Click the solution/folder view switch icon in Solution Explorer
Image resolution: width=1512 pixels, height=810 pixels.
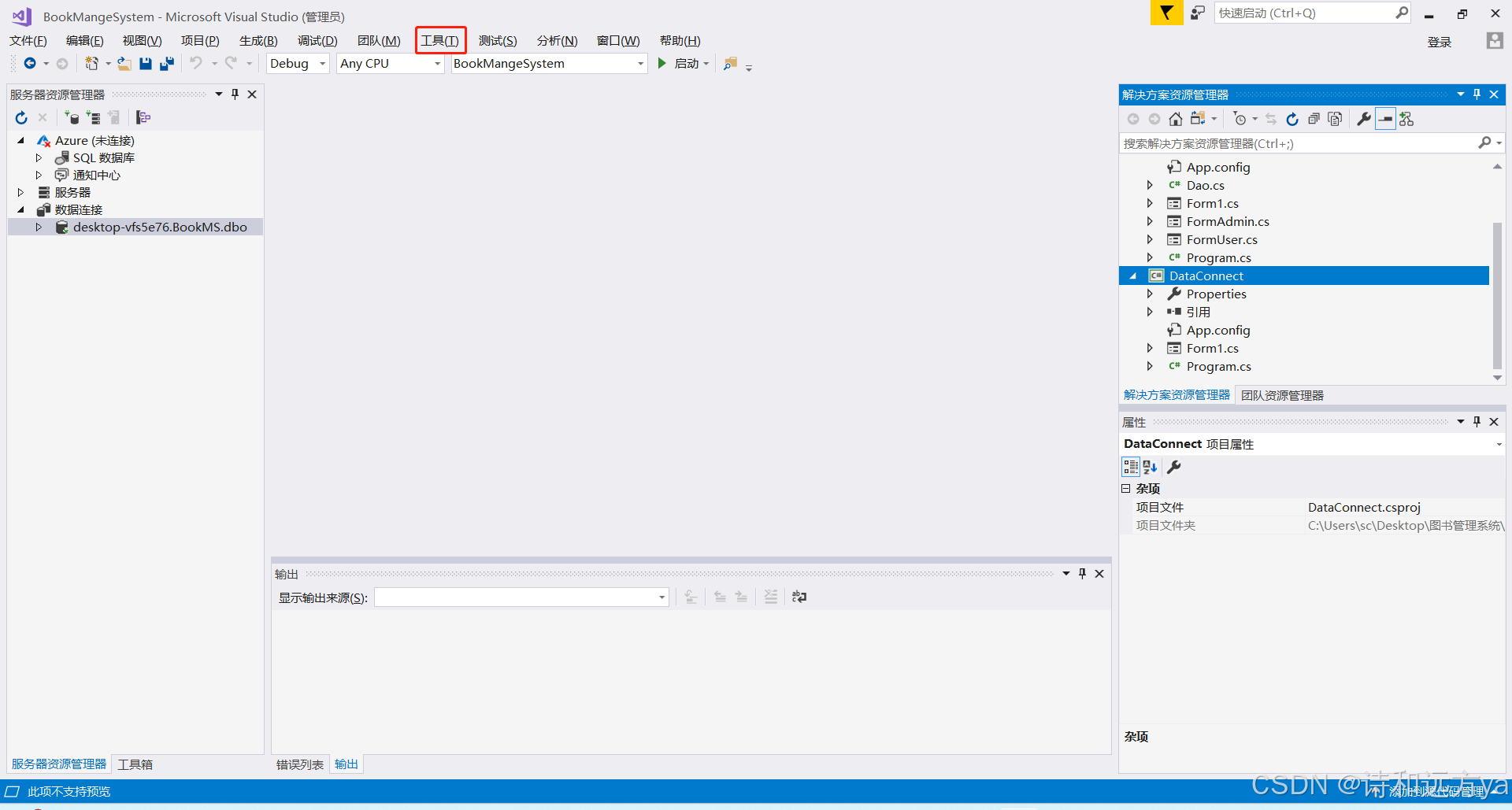[x=1199, y=119]
